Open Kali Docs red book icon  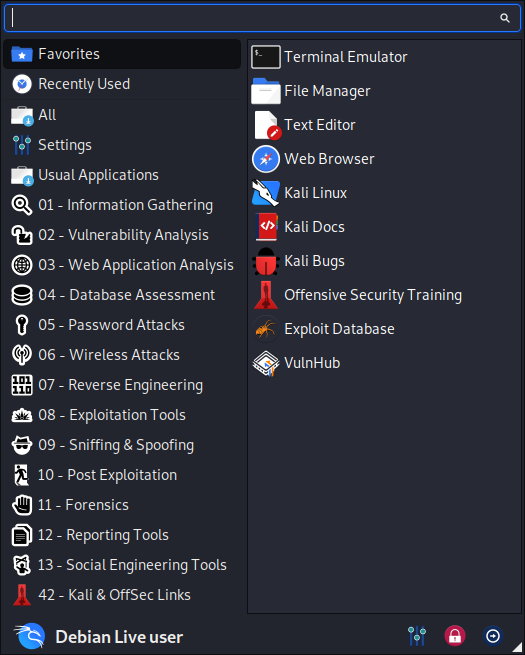click(266, 227)
